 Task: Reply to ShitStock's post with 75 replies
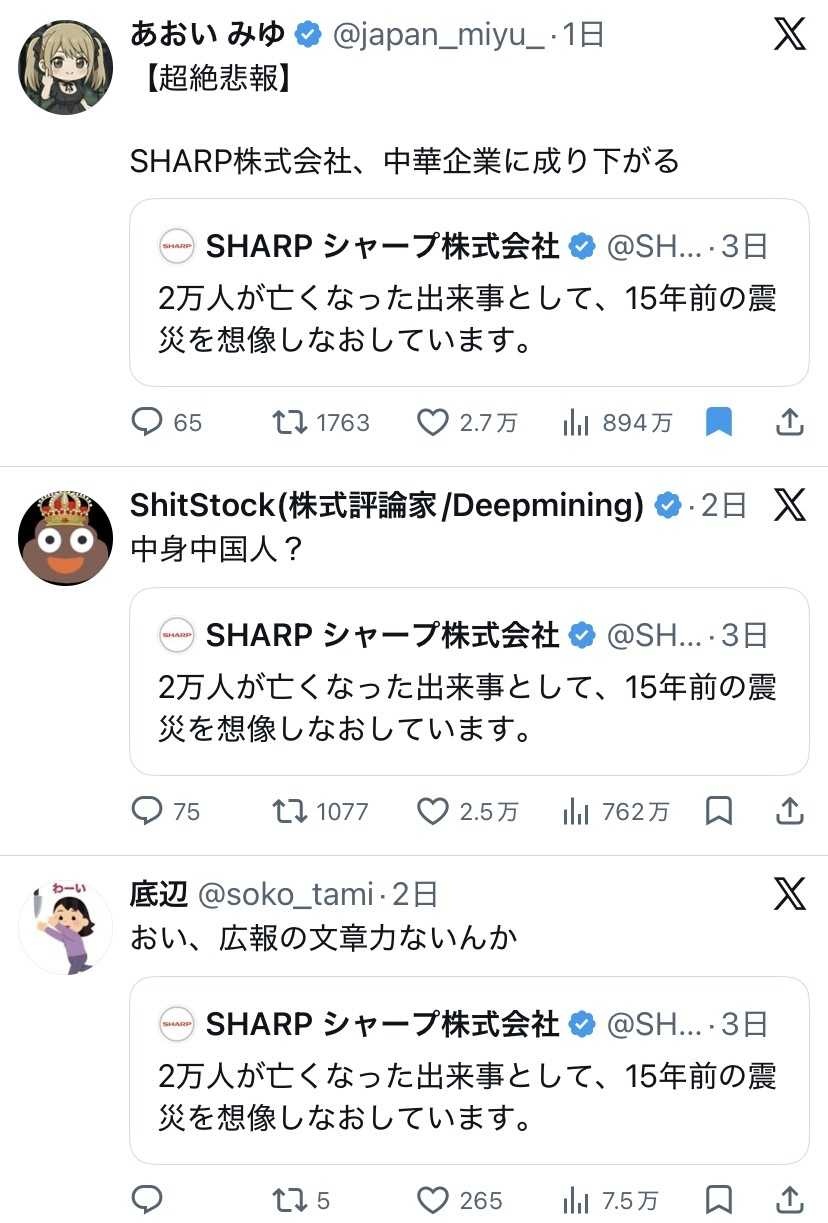click(147, 811)
